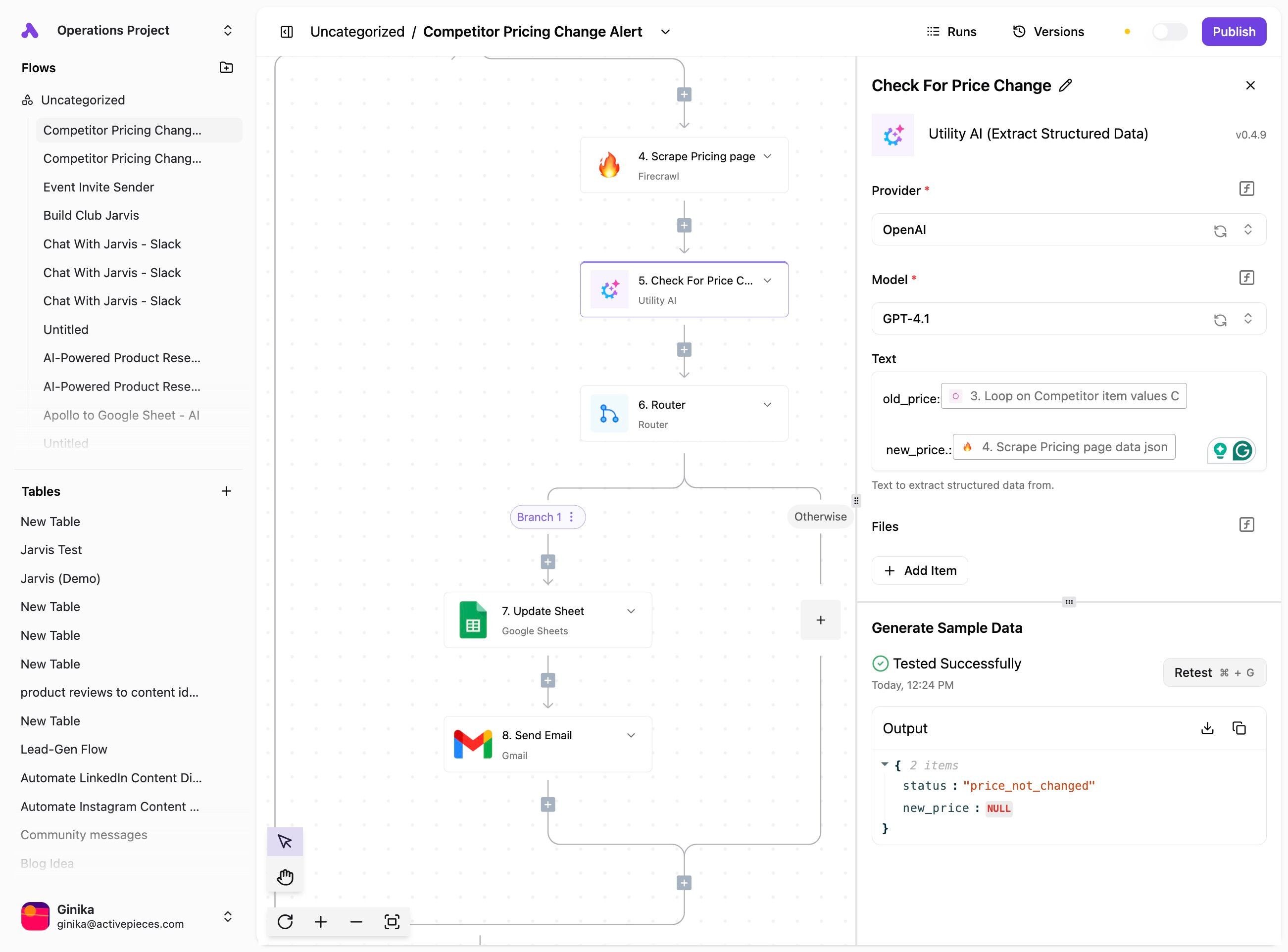Open the Versions panel
Screen dimensions: 1288x952
point(1049,32)
